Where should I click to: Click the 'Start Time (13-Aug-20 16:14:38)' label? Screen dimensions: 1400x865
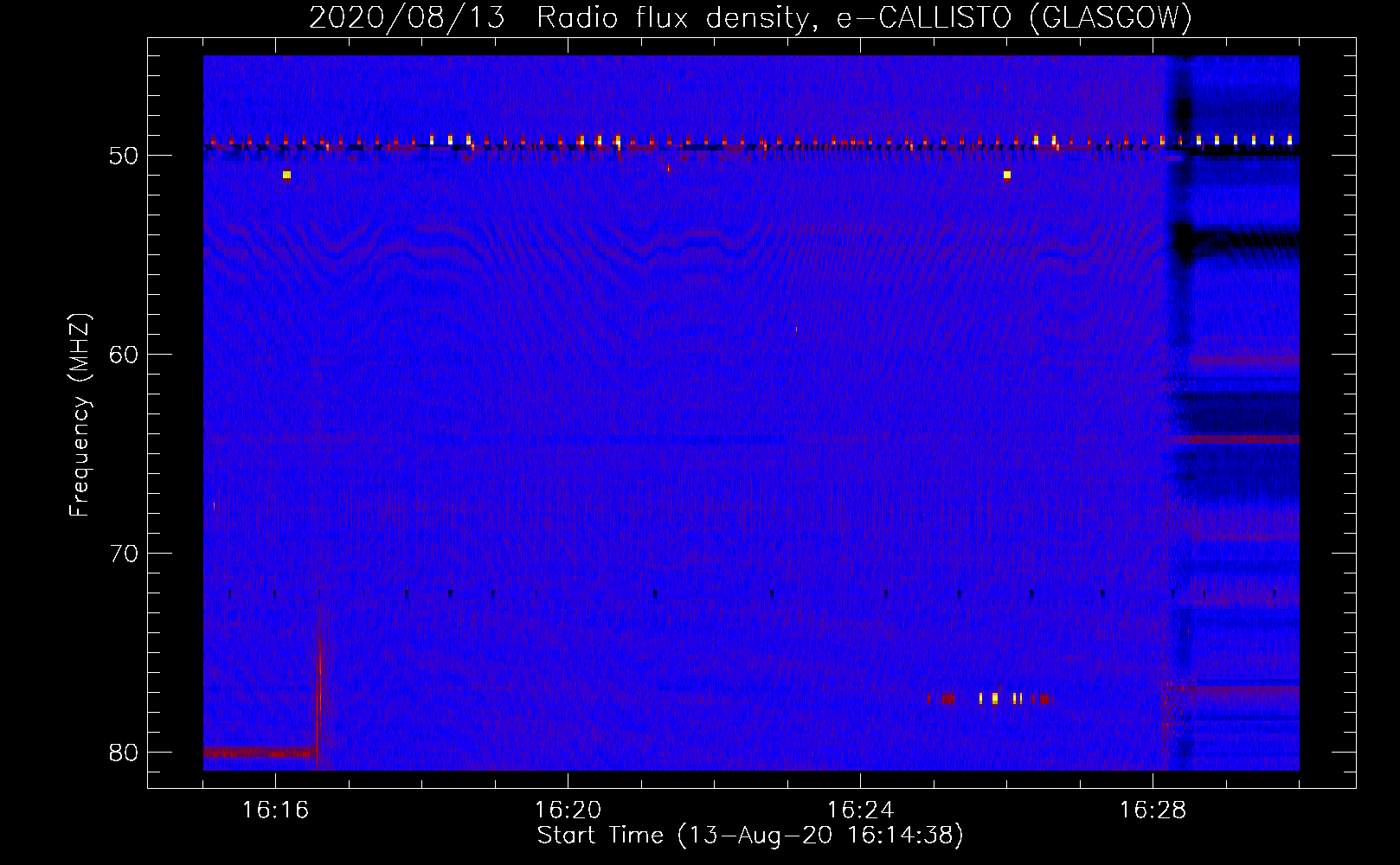[750, 835]
